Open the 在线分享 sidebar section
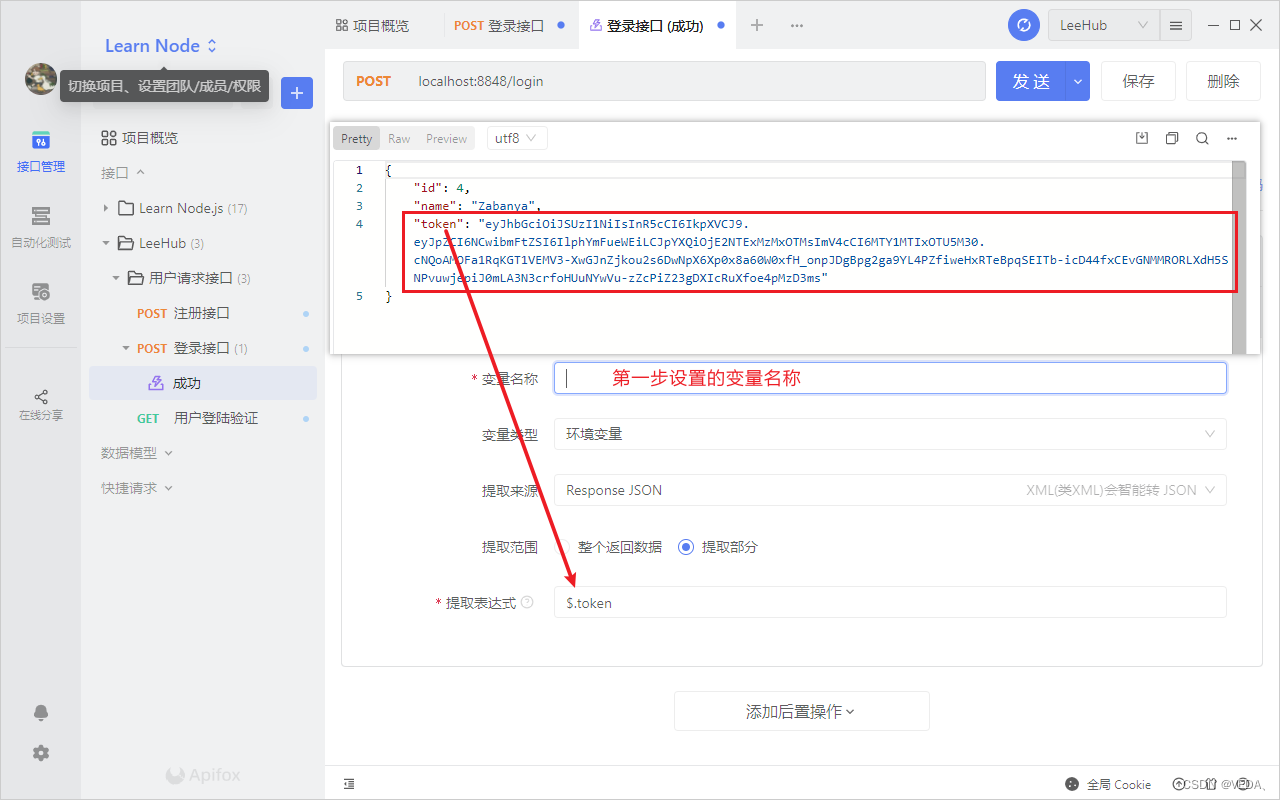 click(40, 404)
